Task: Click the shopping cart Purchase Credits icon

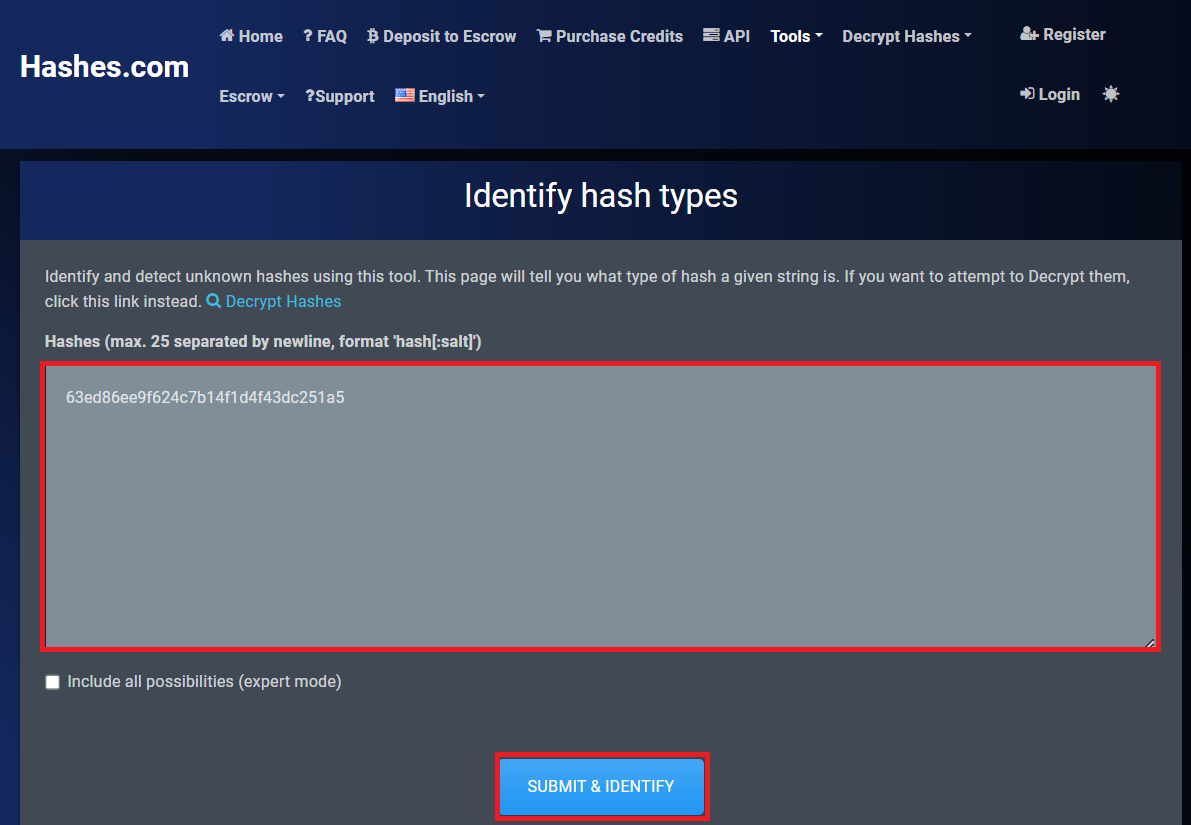Action: (x=544, y=36)
